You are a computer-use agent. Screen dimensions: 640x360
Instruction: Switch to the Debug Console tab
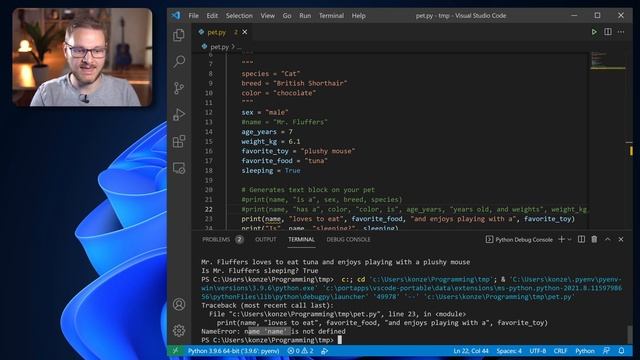348,240
